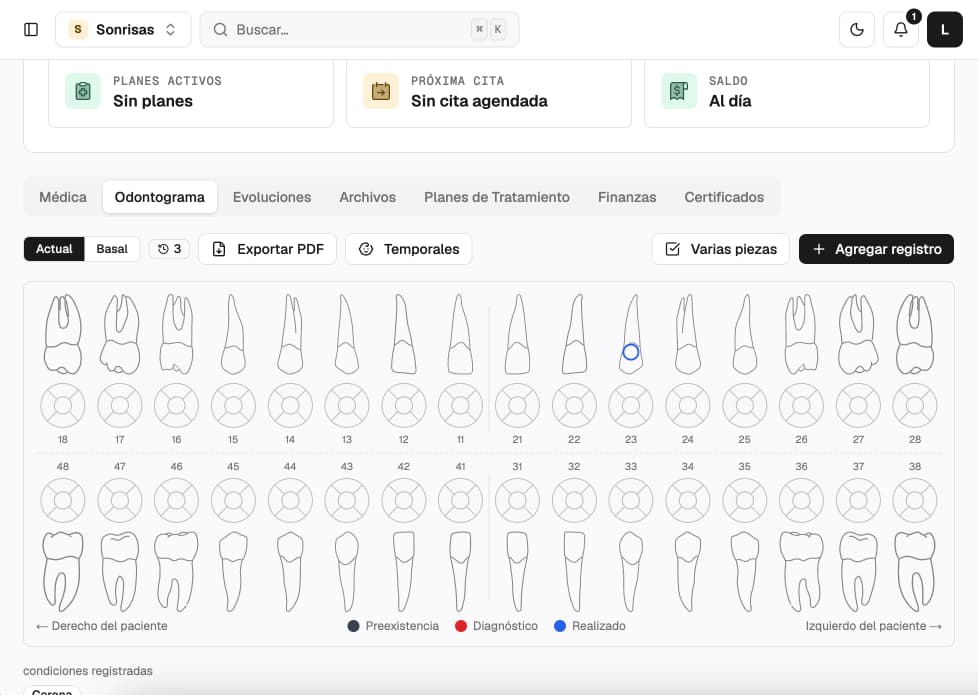Switch to the Médica tab
The height and width of the screenshot is (695, 978).
[x=63, y=197]
